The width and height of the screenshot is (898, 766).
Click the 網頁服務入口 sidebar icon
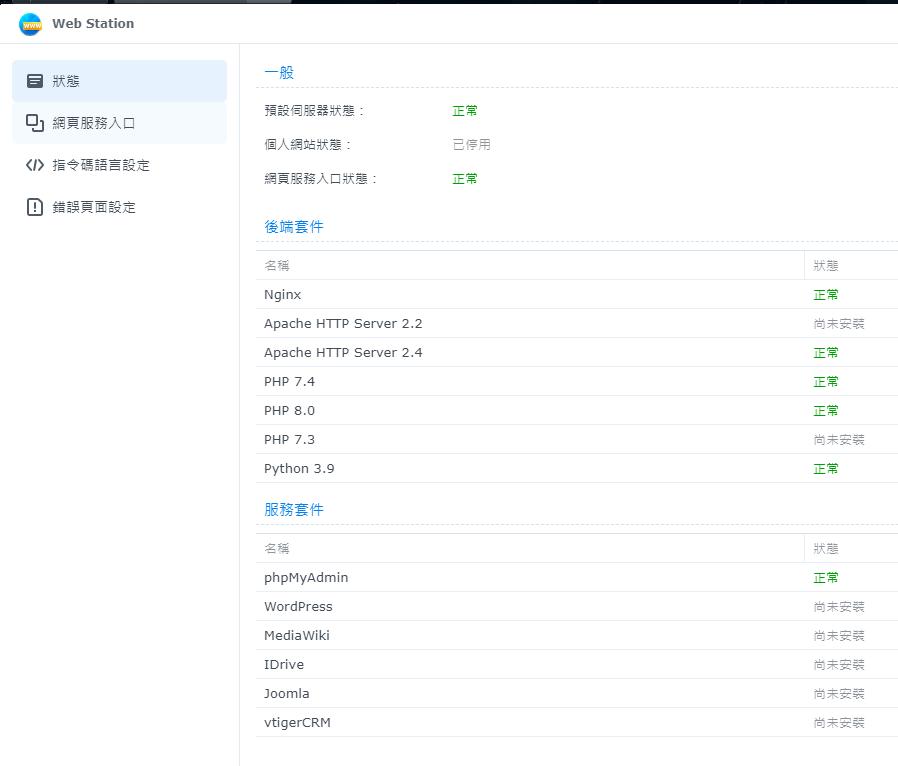[35, 123]
